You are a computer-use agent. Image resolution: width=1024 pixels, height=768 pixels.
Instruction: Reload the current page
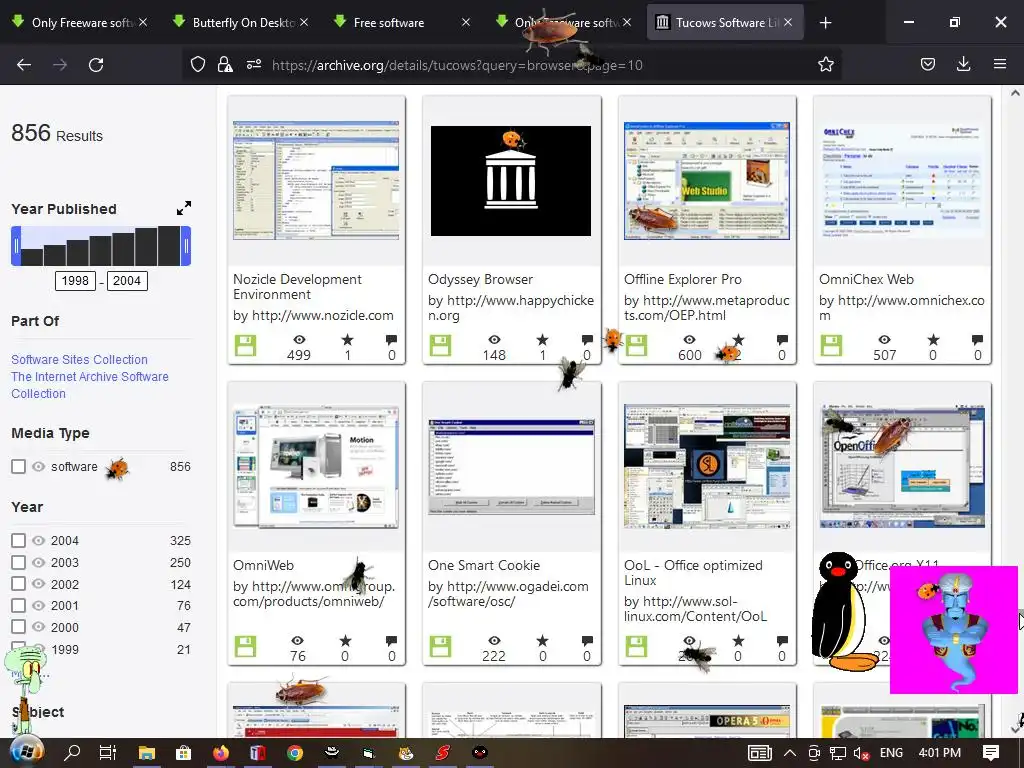coord(96,65)
